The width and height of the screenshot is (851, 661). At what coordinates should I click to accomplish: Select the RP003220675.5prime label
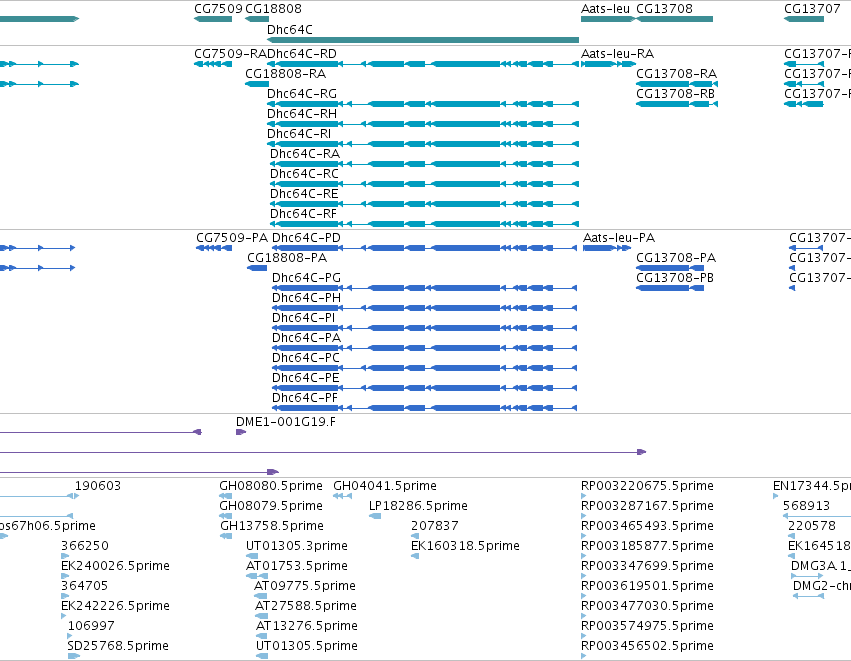[647, 486]
